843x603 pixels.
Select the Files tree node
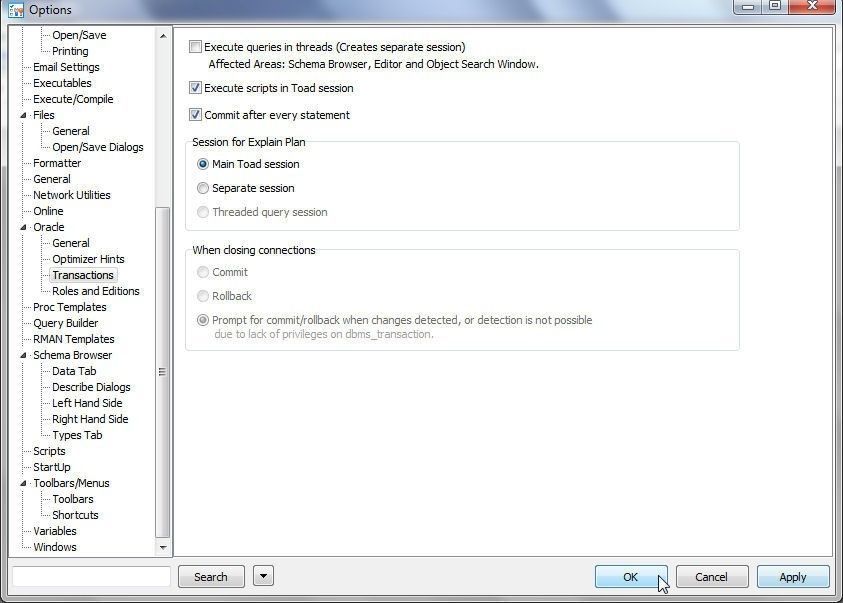click(44, 115)
